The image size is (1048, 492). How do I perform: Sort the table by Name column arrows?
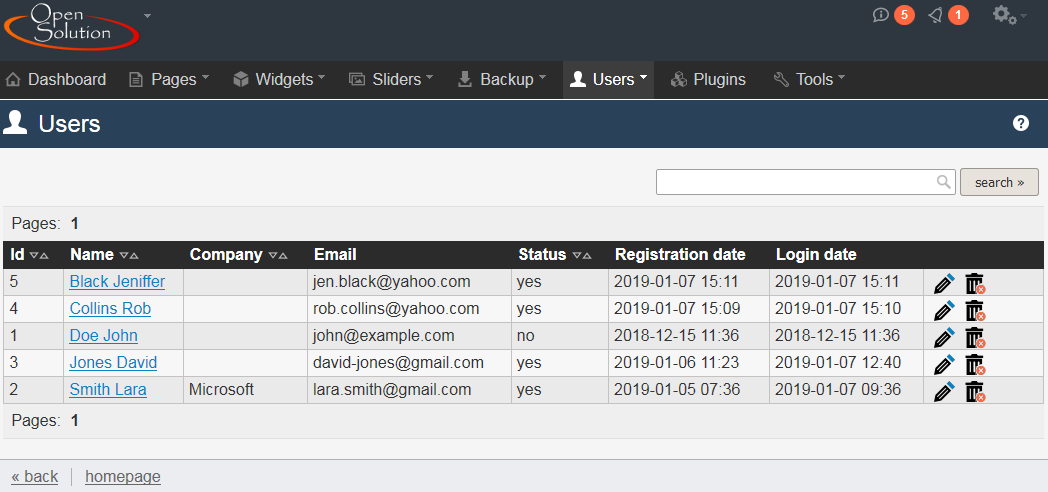pyautogui.click(x=128, y=255)
